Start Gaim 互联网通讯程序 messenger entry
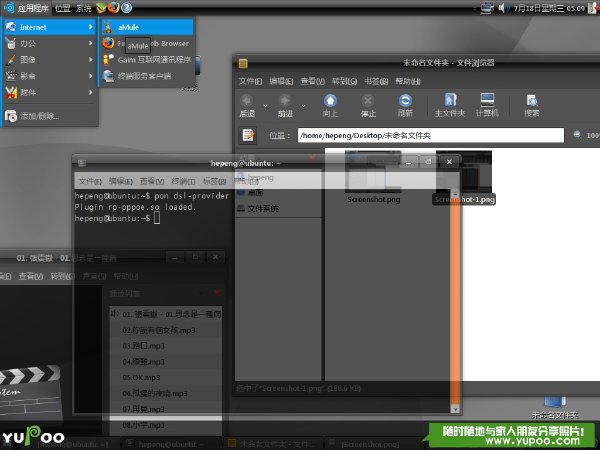600x450 pixels. coord(147,60)
